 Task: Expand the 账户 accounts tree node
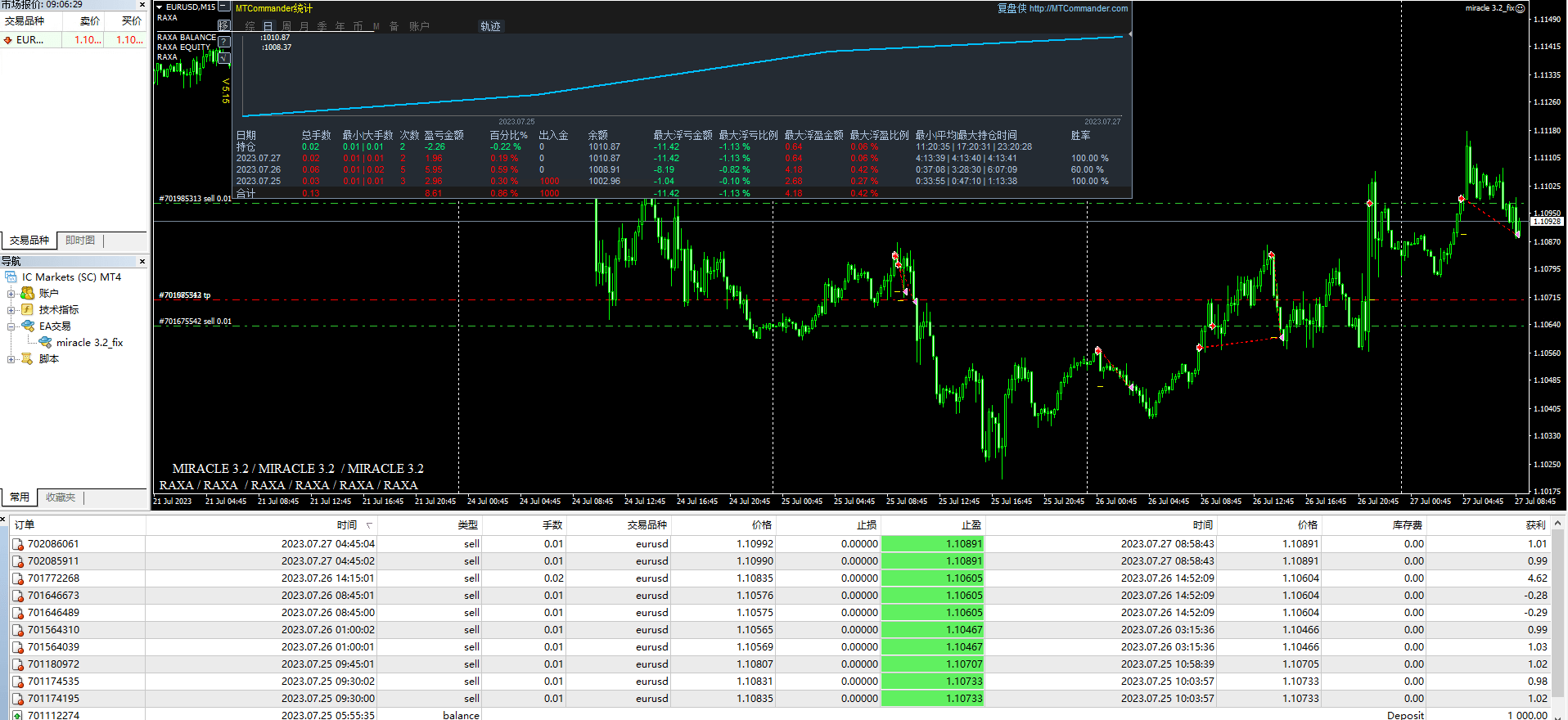(11, 294)
